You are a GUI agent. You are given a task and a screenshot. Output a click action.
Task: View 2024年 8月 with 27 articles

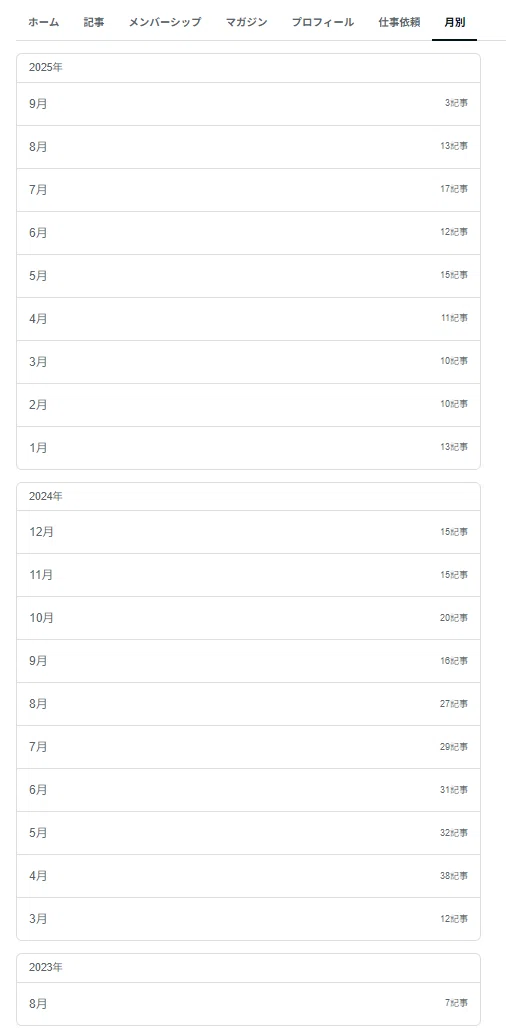248,704
